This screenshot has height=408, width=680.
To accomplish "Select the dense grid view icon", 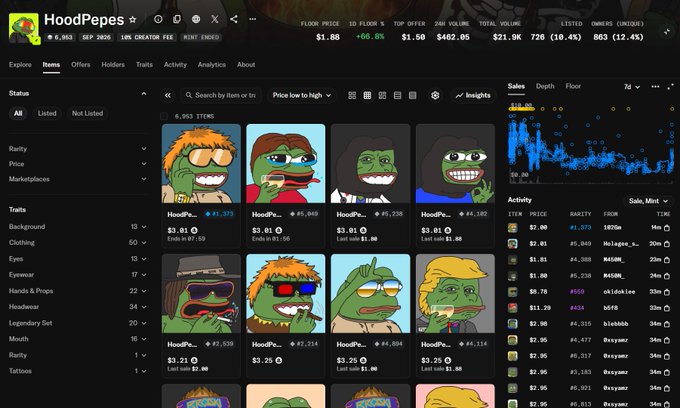I will tap(367, 95).
